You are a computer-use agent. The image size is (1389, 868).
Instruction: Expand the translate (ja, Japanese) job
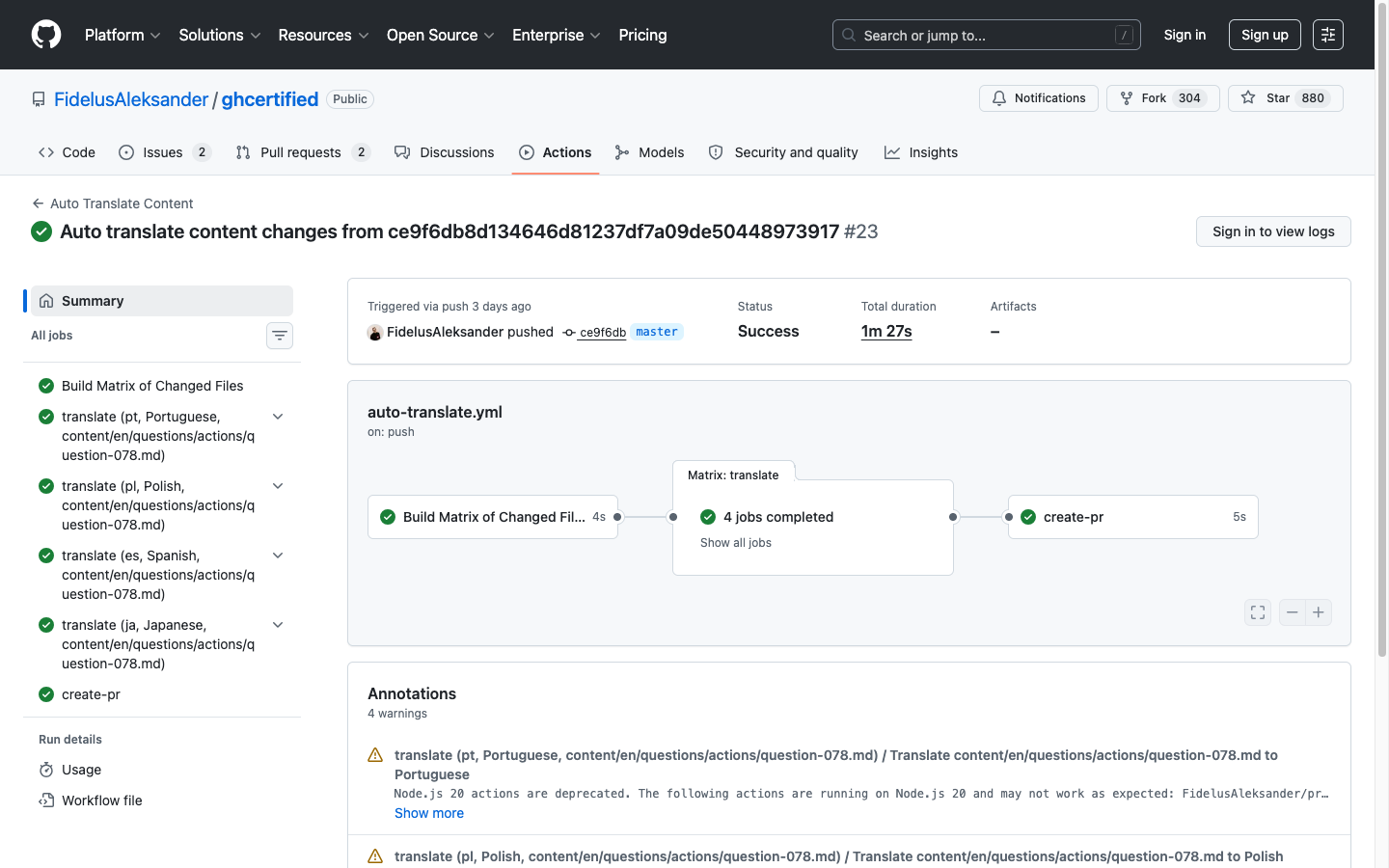coord(278,624)
